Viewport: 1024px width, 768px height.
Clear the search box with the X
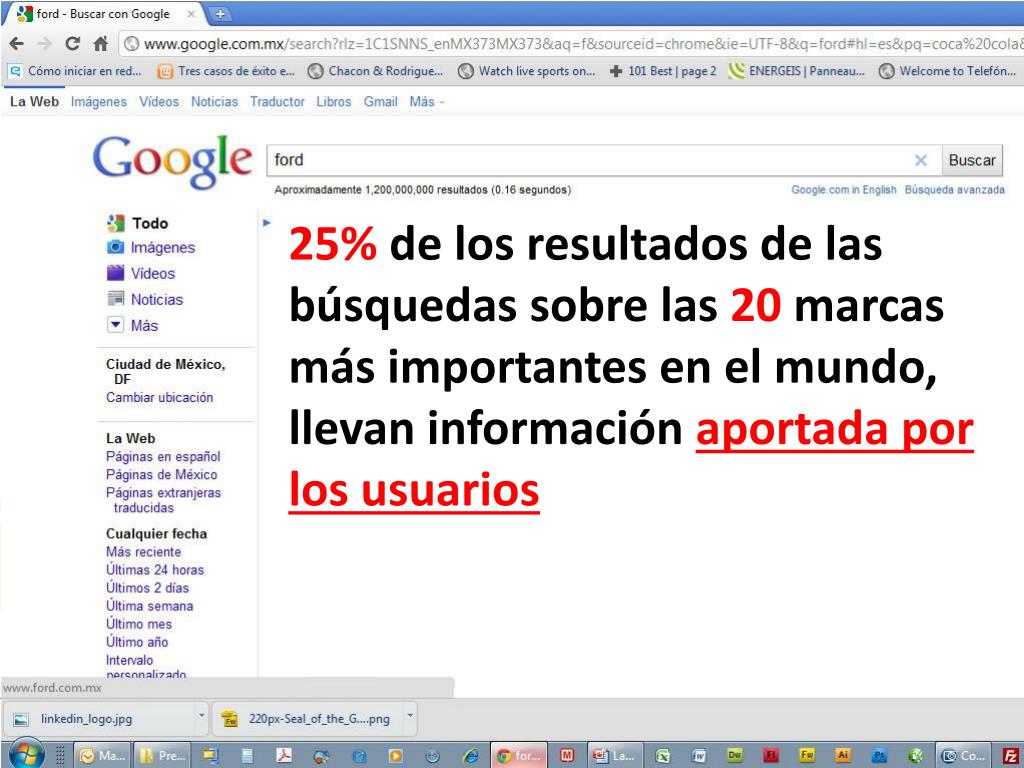921,160
